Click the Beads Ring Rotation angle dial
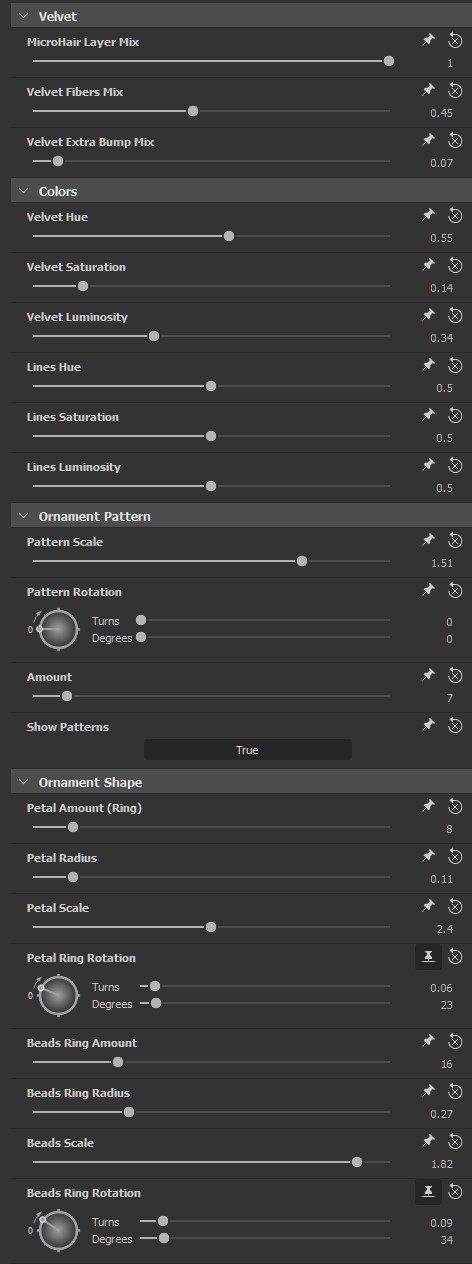Image resolution: width=472 pixels, height=1264 pixels. pos(58,1230)
